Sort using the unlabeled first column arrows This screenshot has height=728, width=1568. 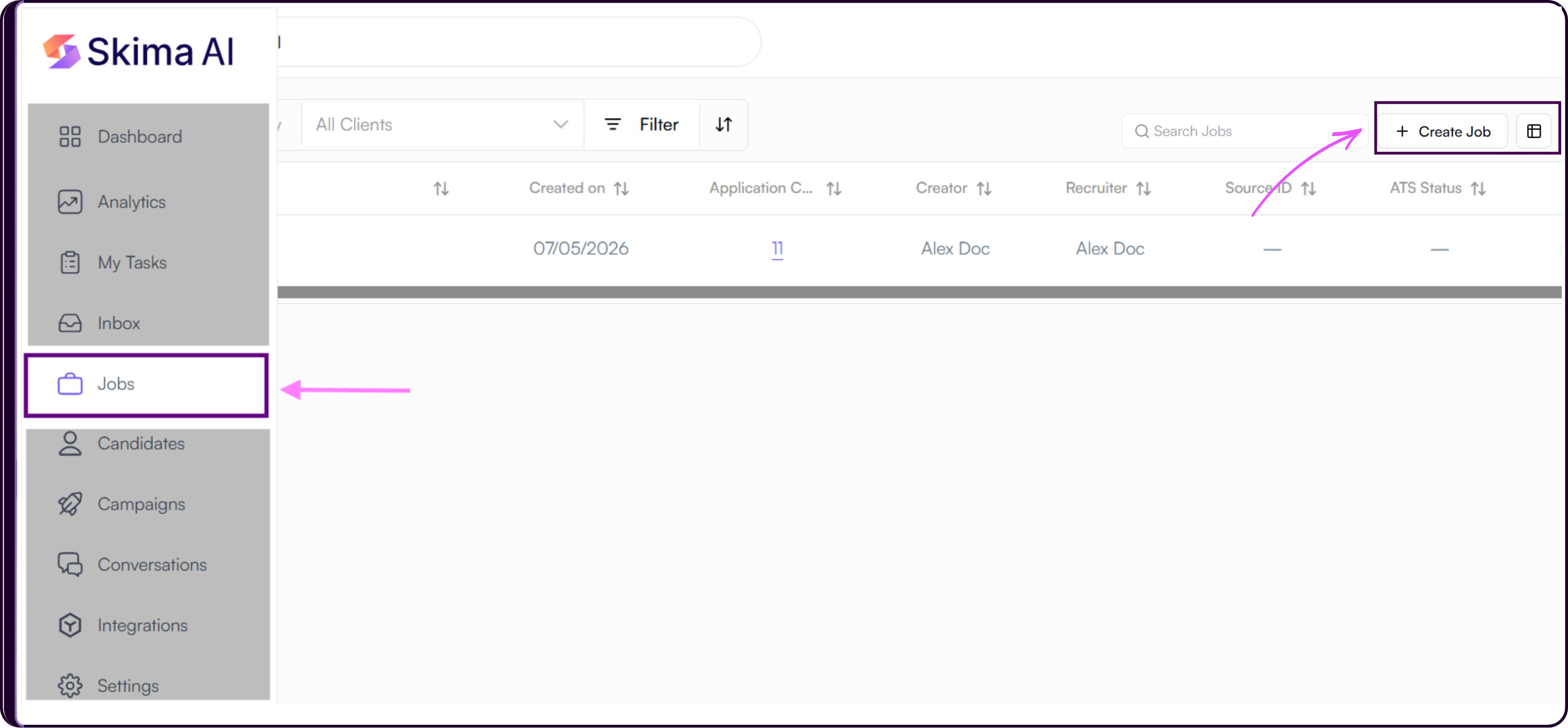441,189
